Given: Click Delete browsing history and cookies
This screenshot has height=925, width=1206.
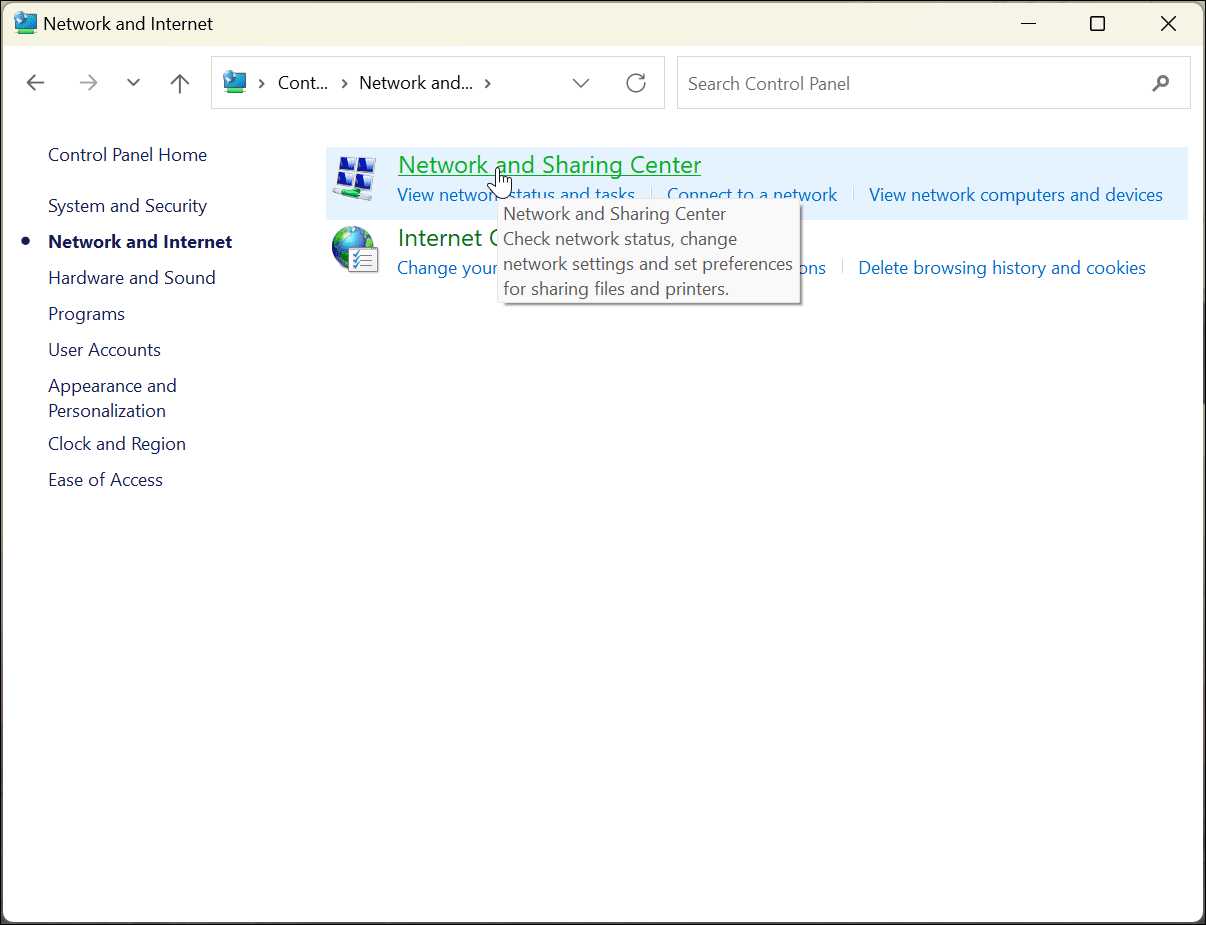Looking at the screenshot, I should pyautogui.click(x=1001, y=267).
